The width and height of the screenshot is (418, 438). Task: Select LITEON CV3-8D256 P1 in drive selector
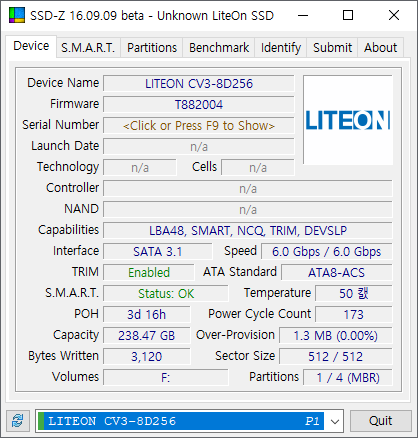(x=181, y=421)
